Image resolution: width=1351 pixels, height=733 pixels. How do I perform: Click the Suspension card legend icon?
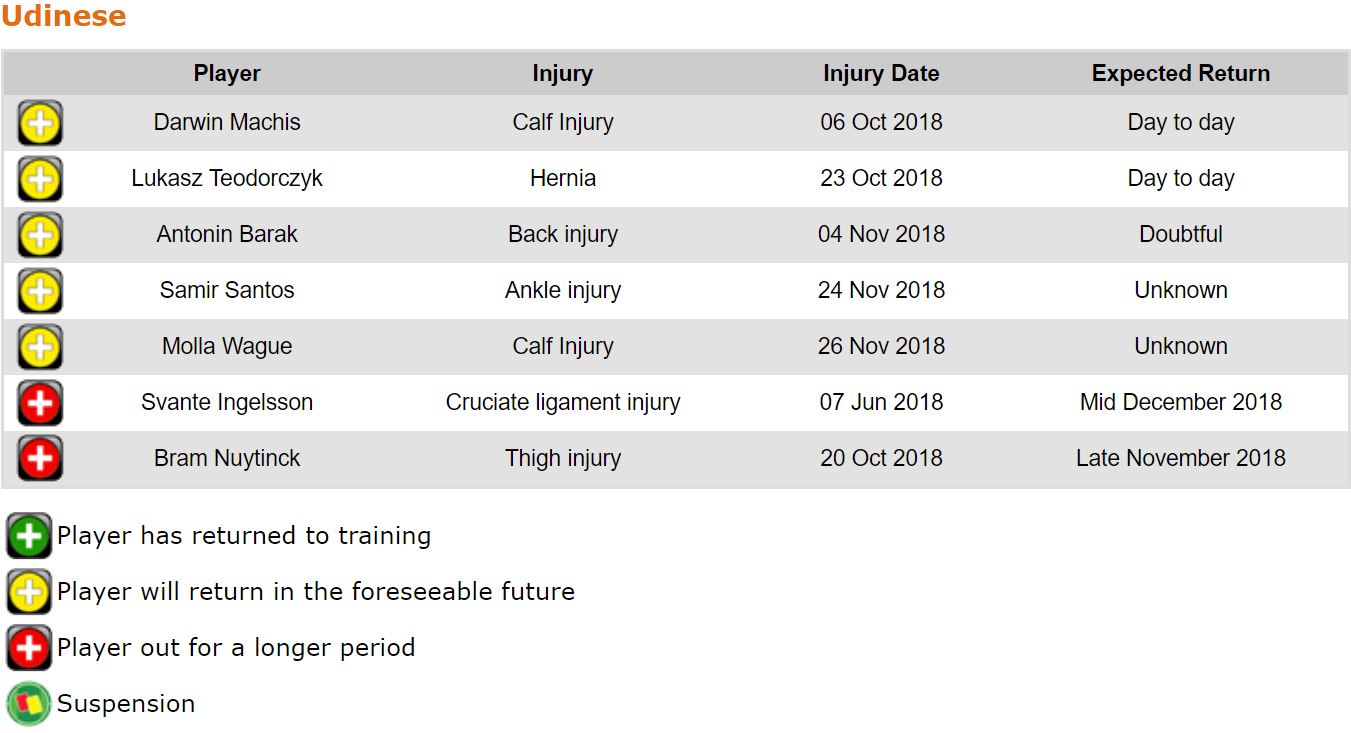tap(29, 704)
